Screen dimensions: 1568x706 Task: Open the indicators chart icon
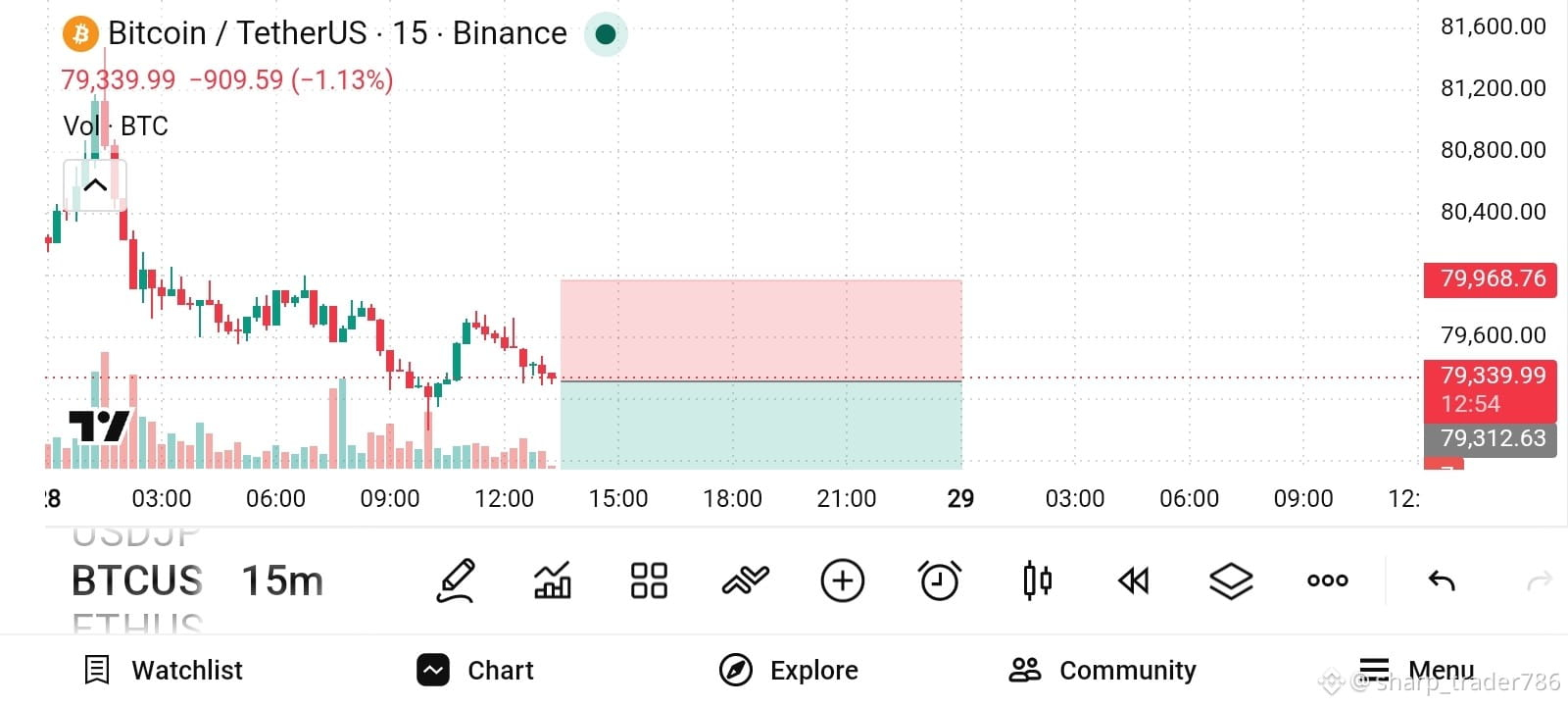click(x=552, y=580)
